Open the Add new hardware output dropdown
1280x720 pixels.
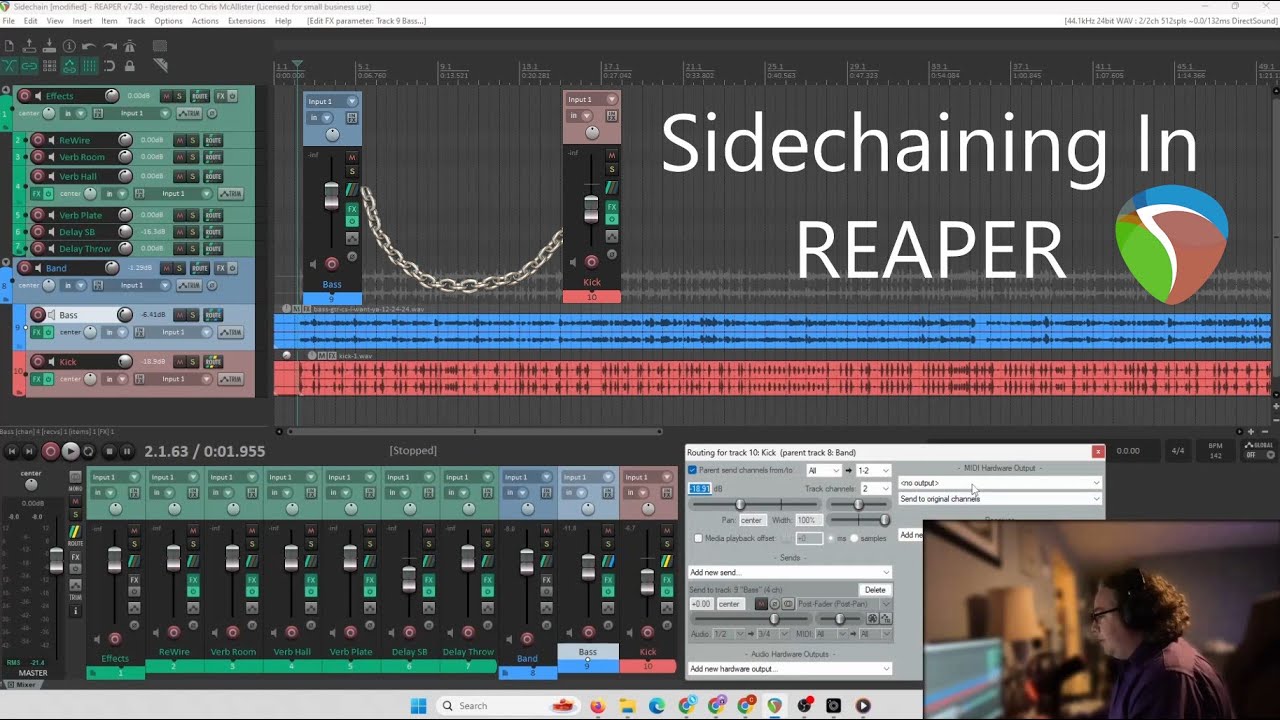click(790, 669)
